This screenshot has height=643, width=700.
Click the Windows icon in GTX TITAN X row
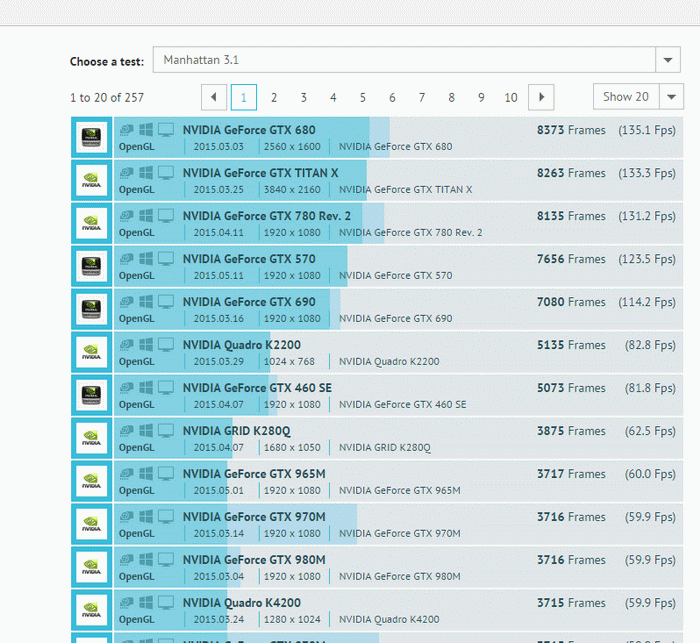coord(146,172)
